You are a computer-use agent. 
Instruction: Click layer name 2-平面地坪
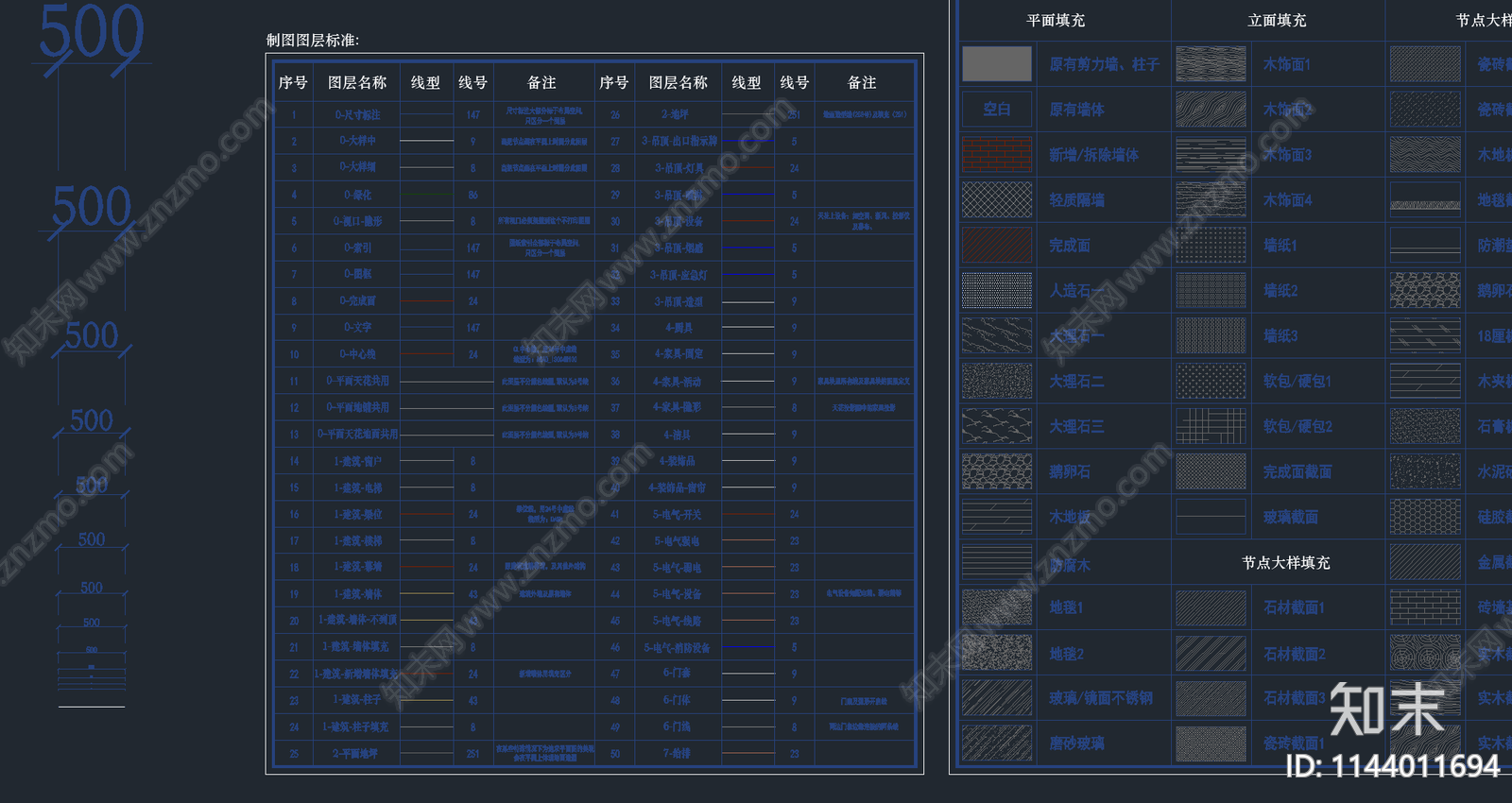(x=355, y=754)
